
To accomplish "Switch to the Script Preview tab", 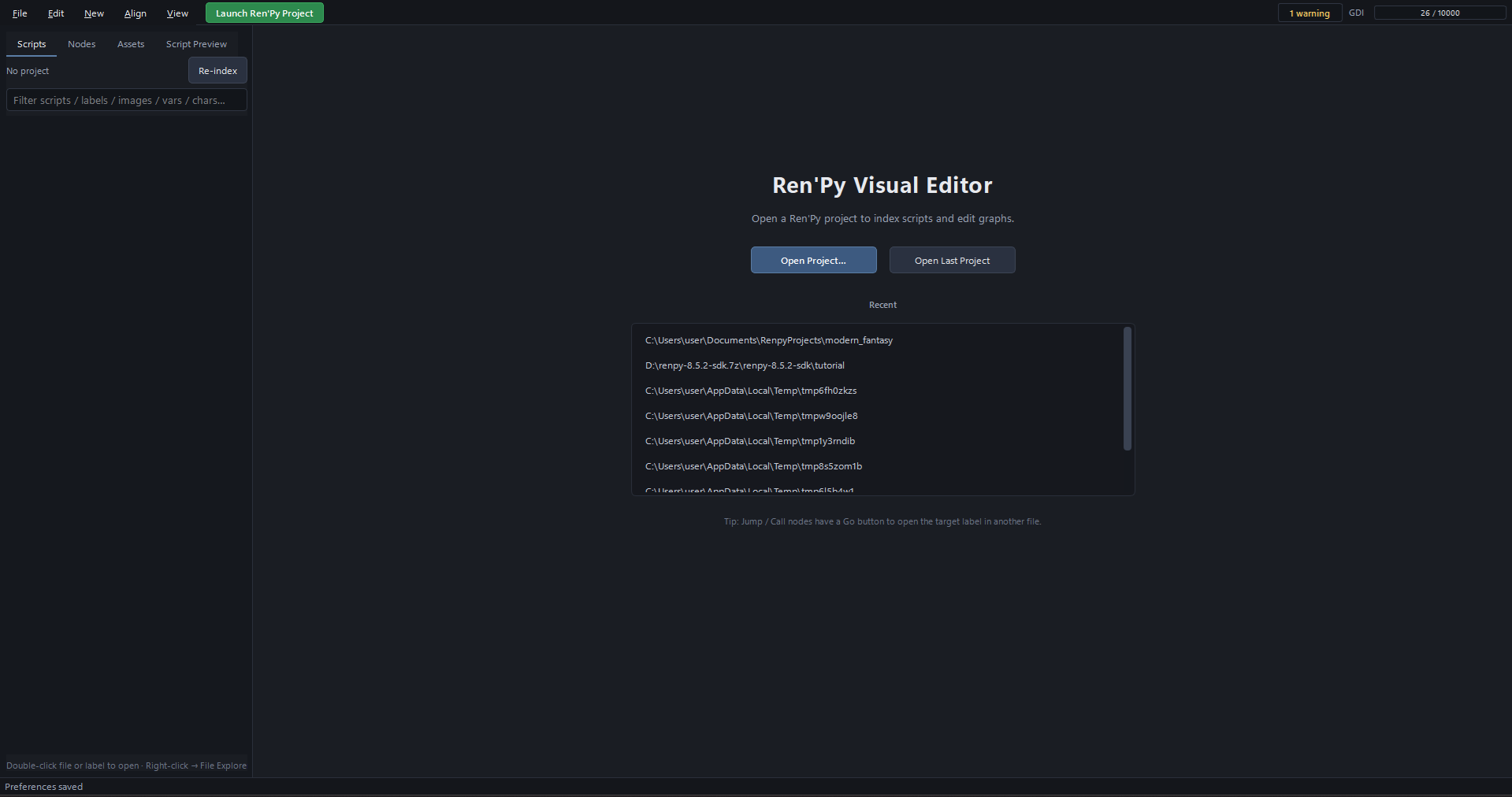I will [196, 44].
